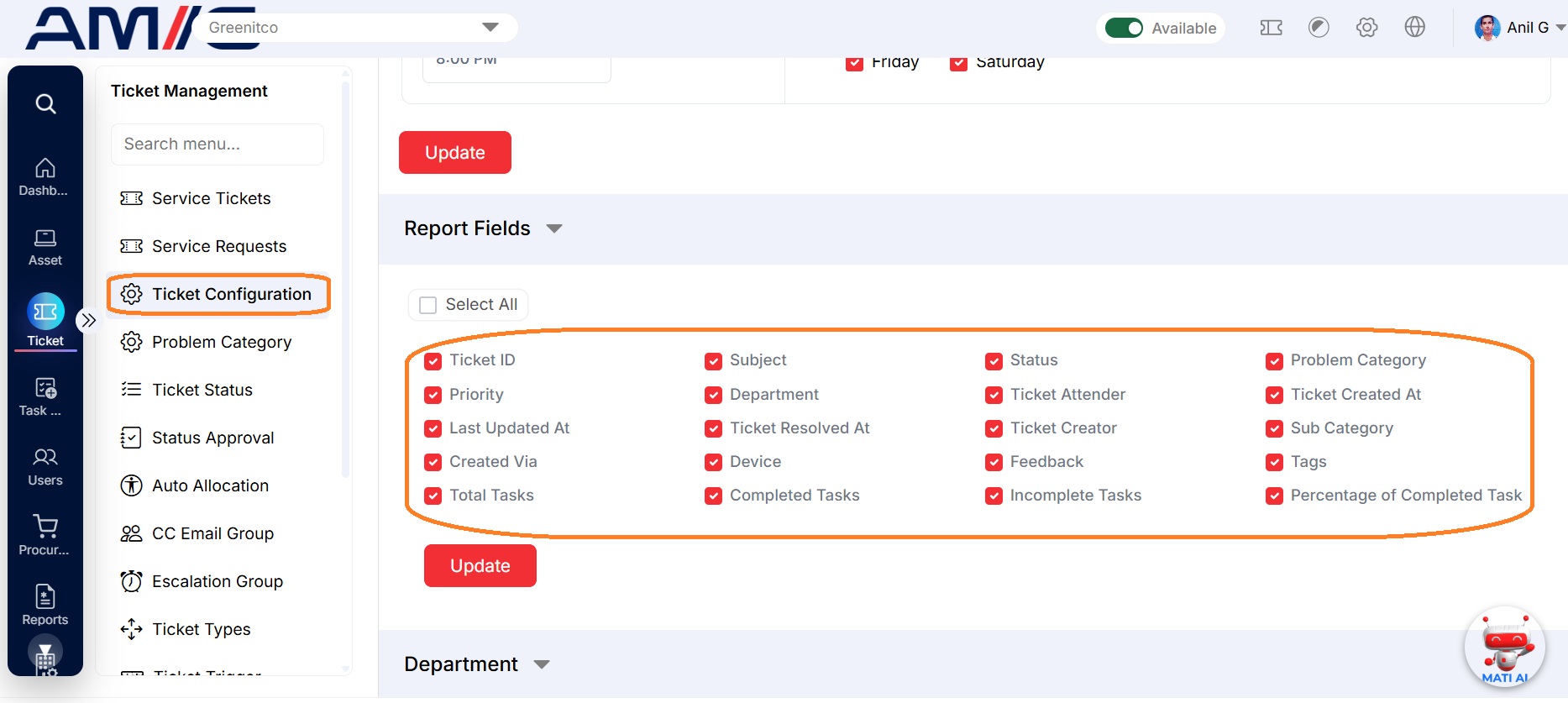
Task: Uncheck the Feedback checkbox
Action: (x=994, y=462)
